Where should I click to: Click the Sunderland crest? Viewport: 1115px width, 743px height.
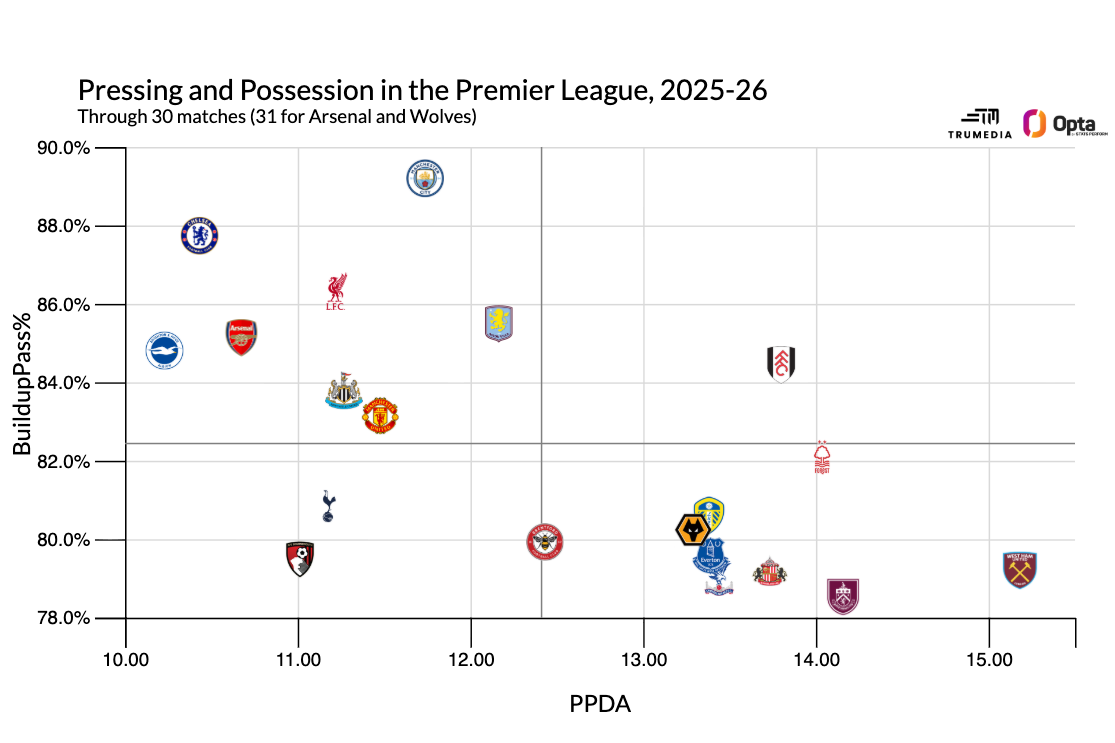770,572
